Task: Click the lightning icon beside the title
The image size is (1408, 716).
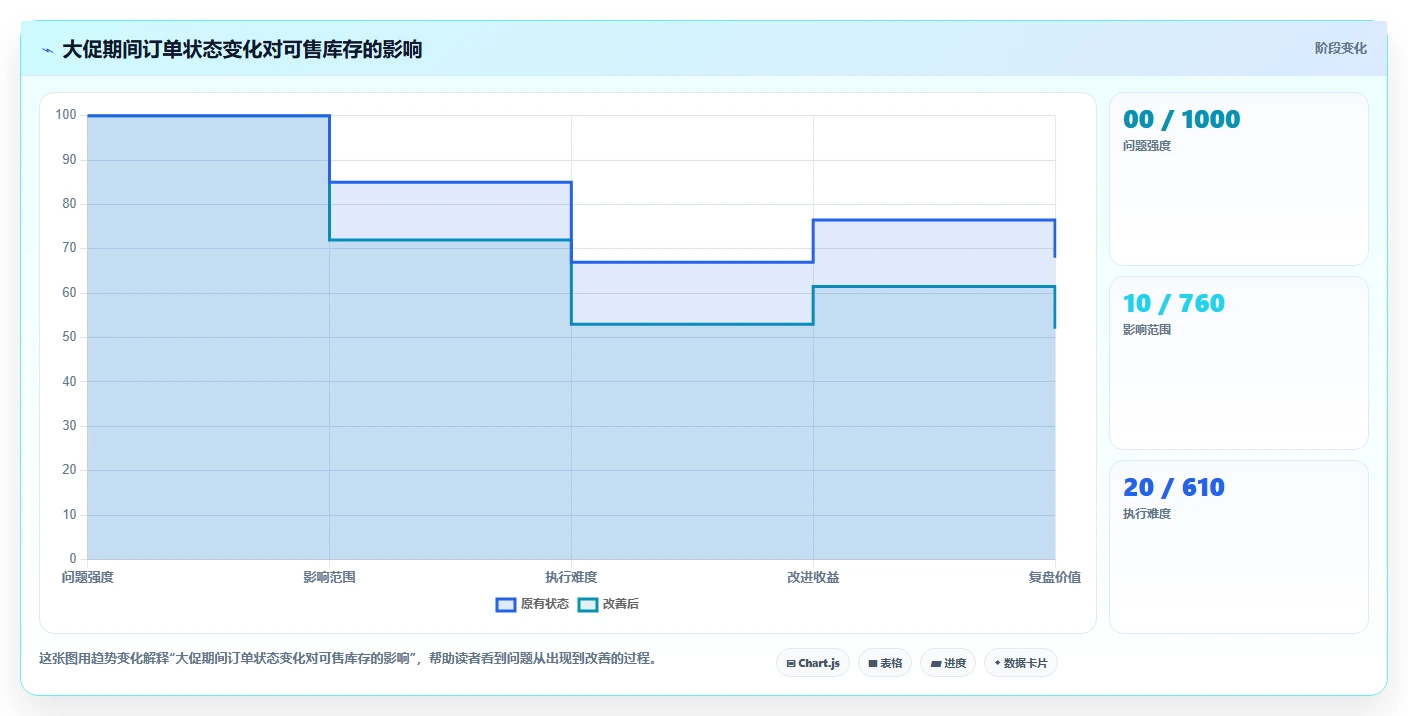Action: (47, 50)
